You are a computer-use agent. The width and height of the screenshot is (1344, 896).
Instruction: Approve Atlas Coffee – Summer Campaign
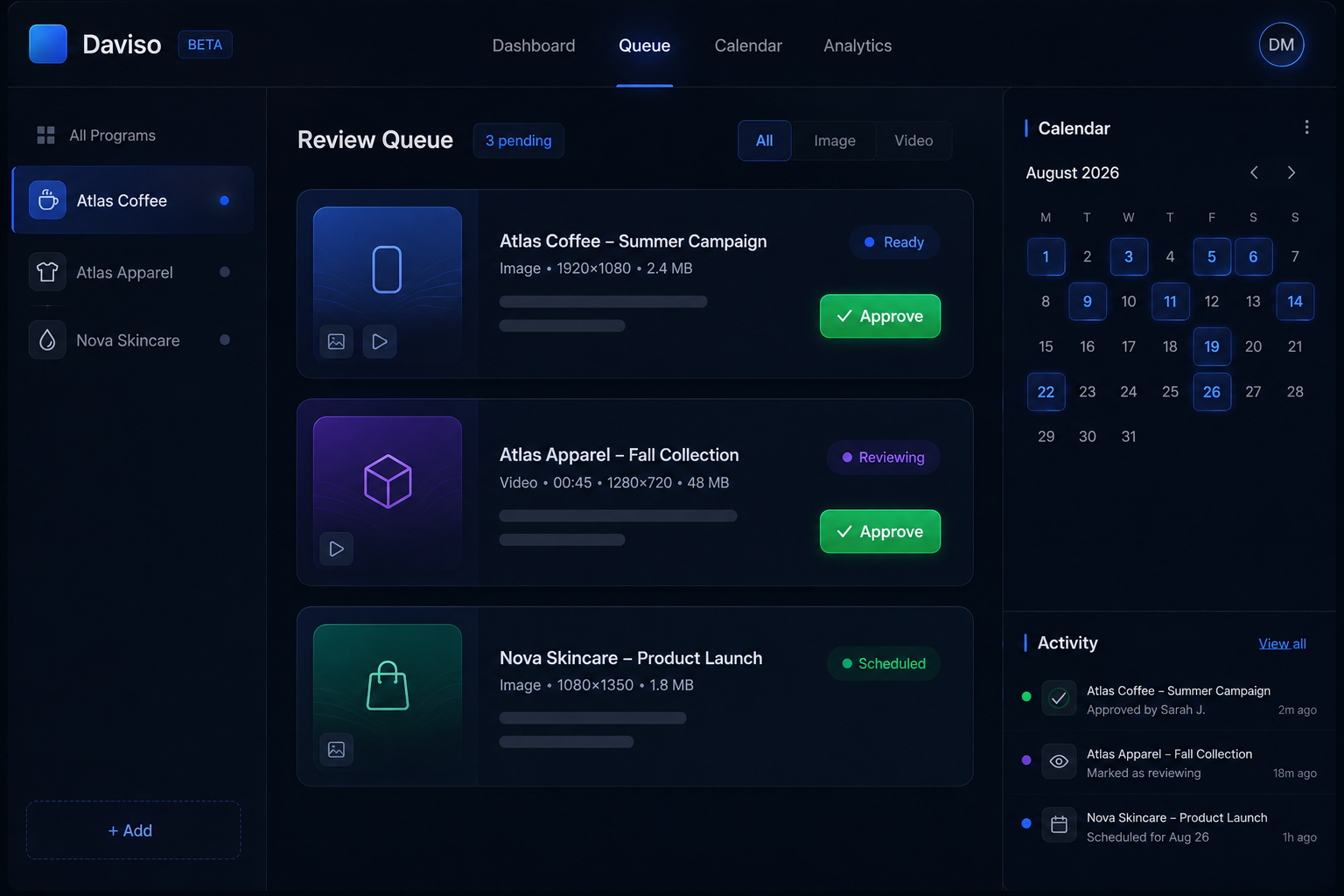coord(880,316)
